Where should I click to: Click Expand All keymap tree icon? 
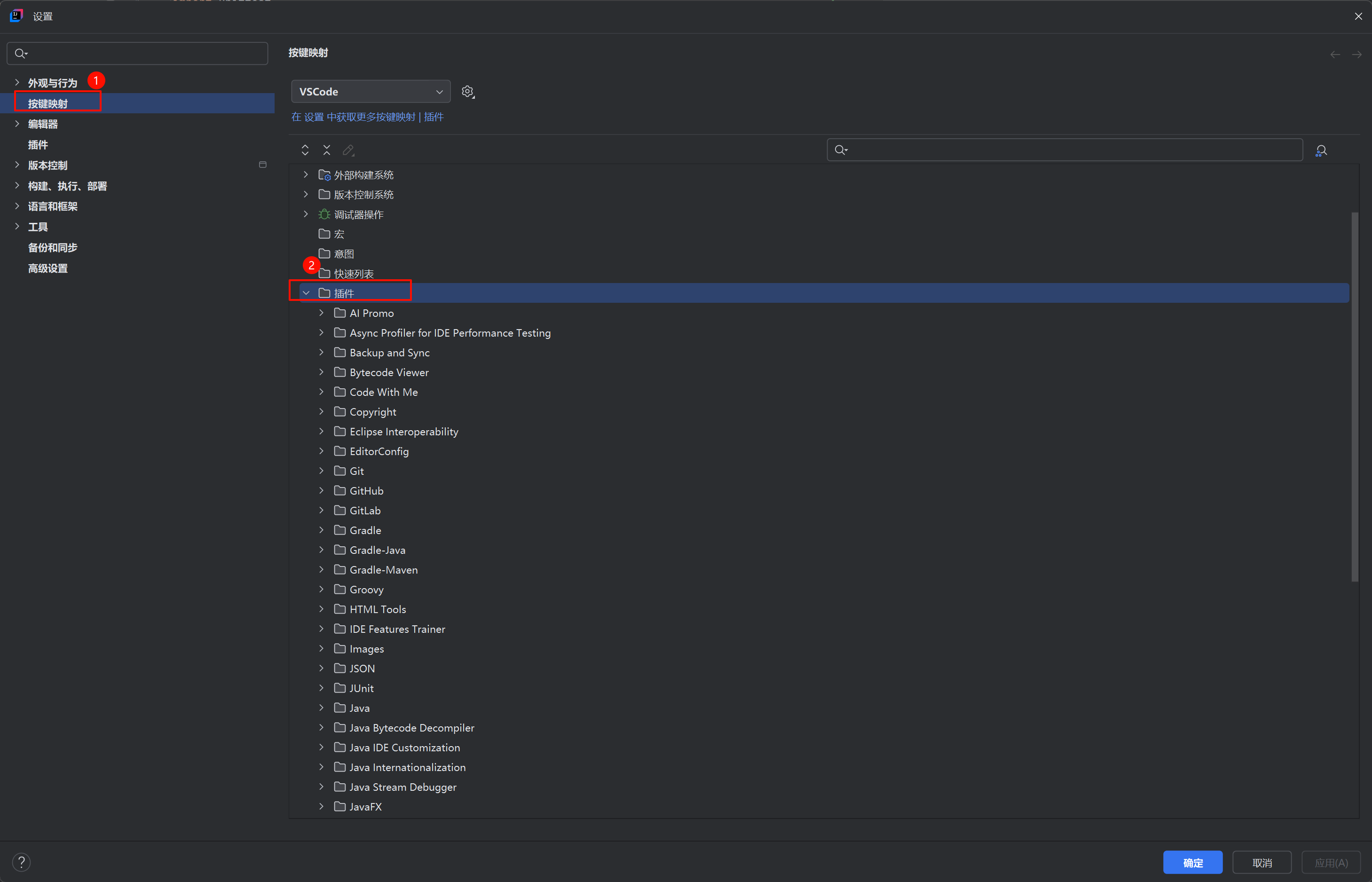click(x=305, y=150)
